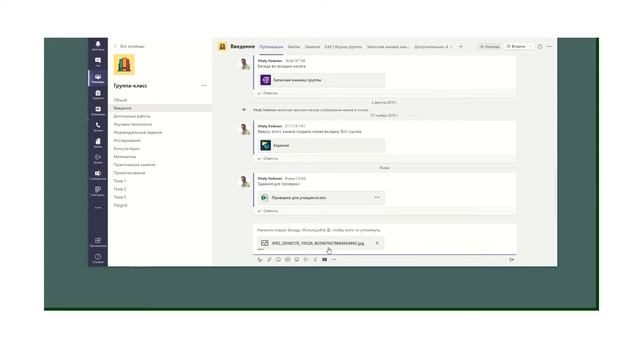Reply under the Задания post
Screen dimensions: 640x360
tap(268, 158)
